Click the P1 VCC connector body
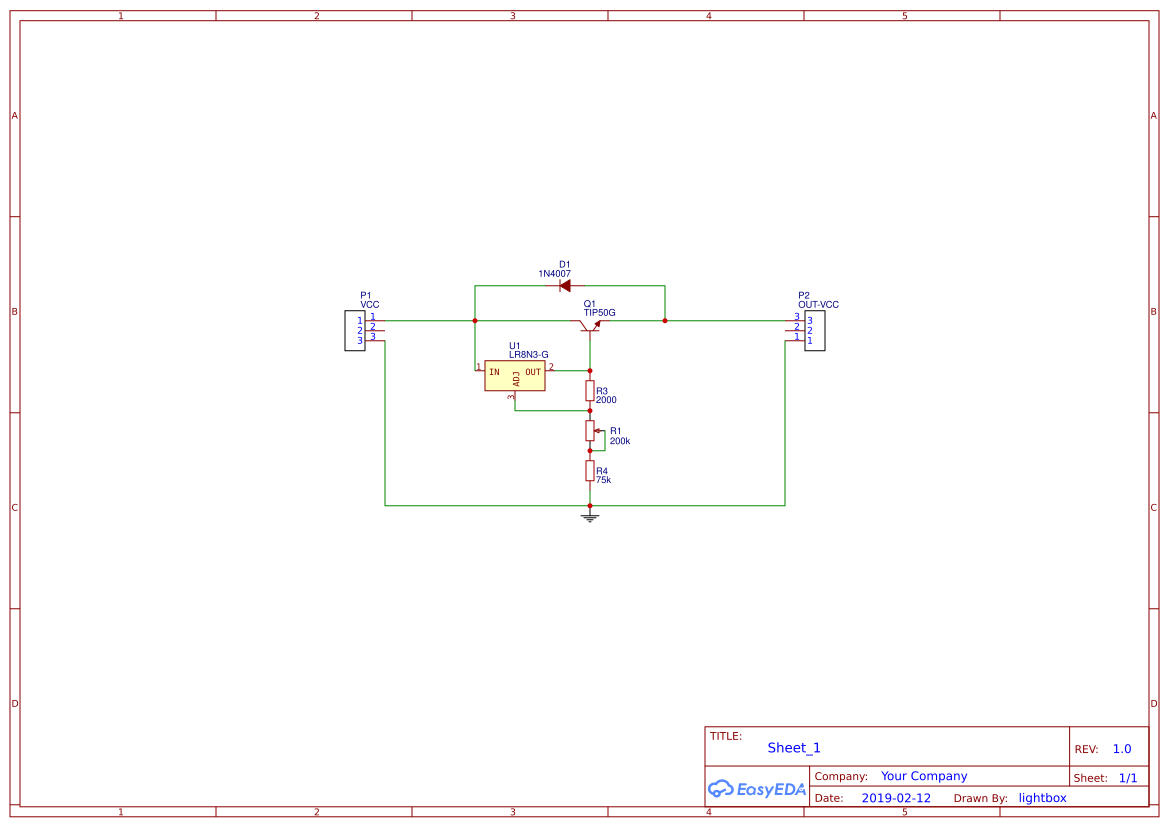 [x=354, y=330]
